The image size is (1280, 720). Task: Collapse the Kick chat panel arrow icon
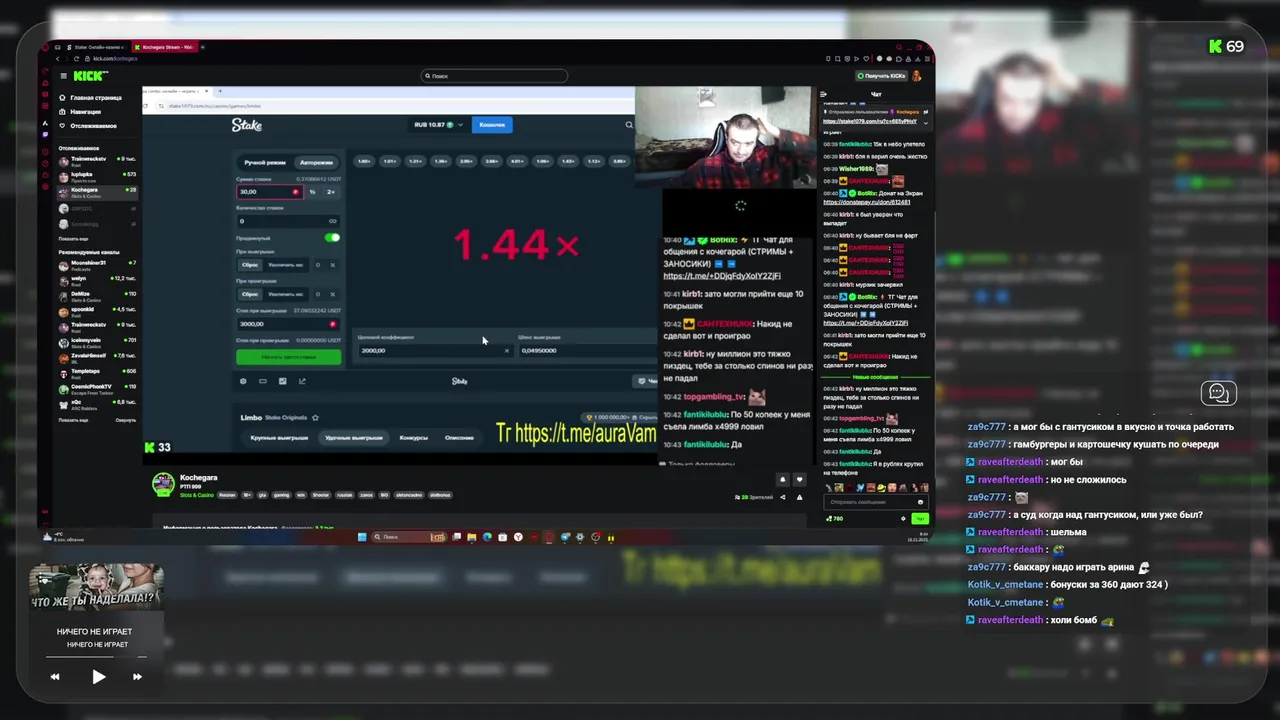pyautogui.click(x=824, y=95)
